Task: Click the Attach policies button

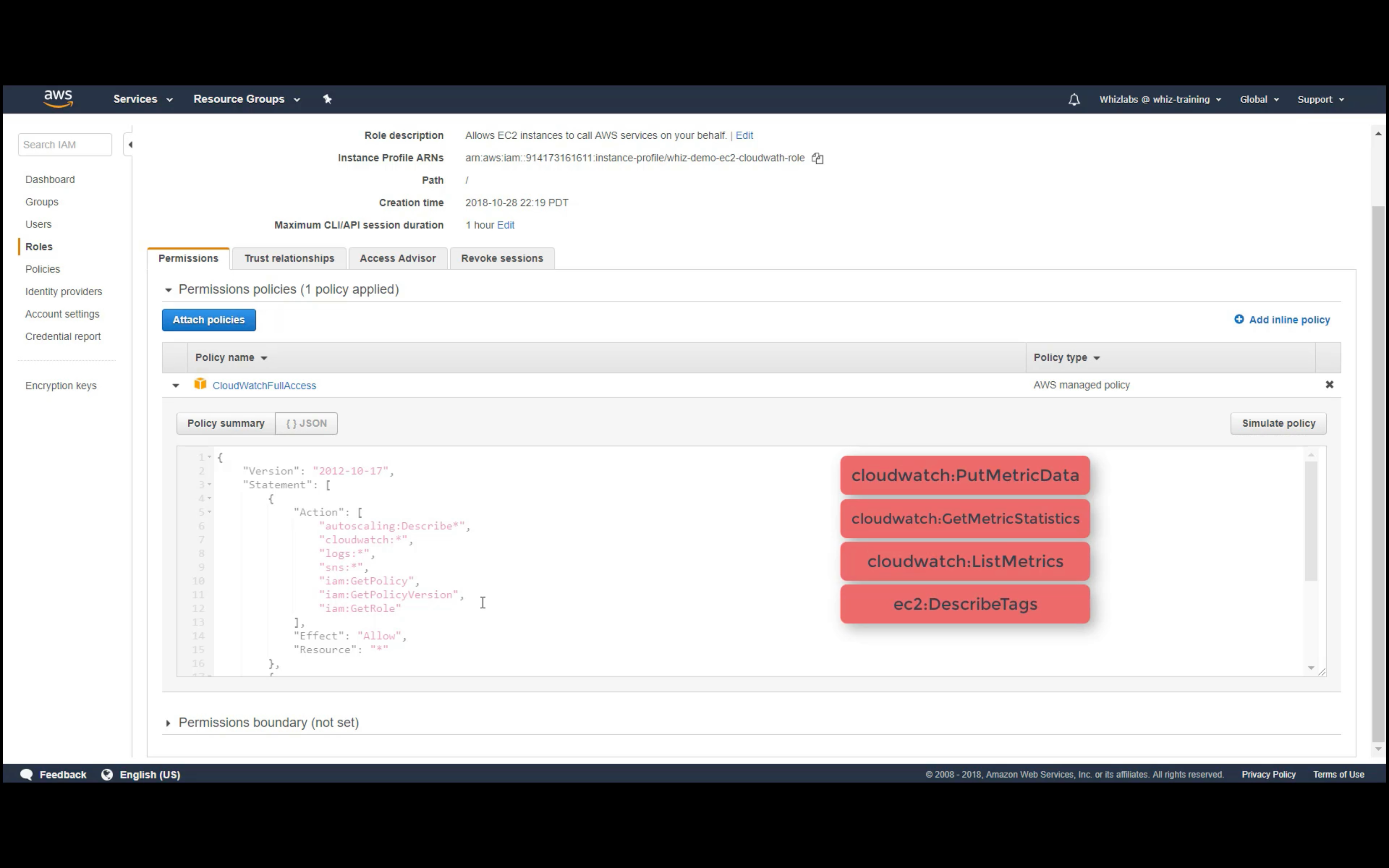Action: pyautogui.click(x=209, y=320)
